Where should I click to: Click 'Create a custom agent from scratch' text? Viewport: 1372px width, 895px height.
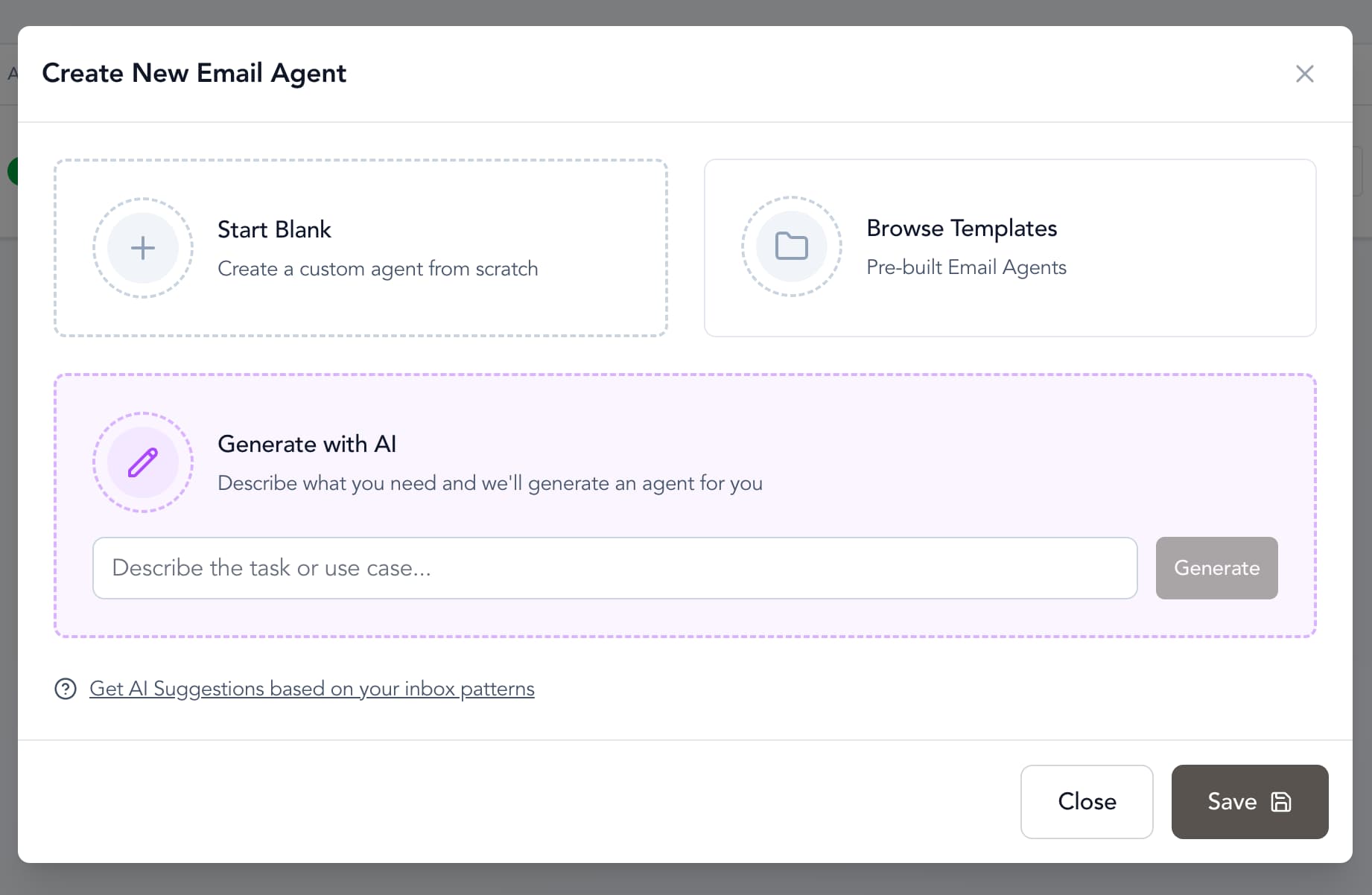[377, 269]
